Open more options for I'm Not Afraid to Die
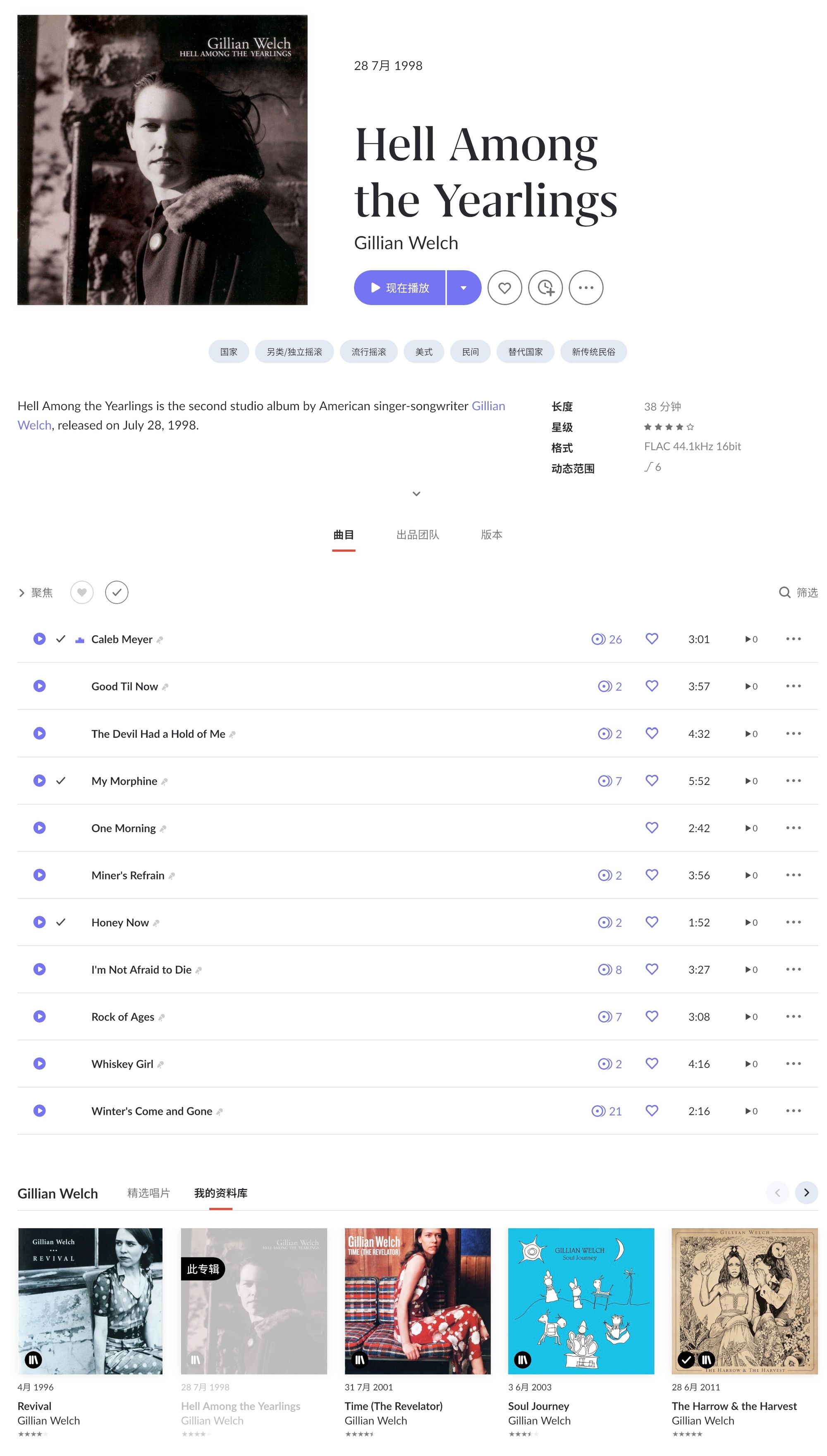The width and height of the screenshot is (827, 1456). (793, 969)
